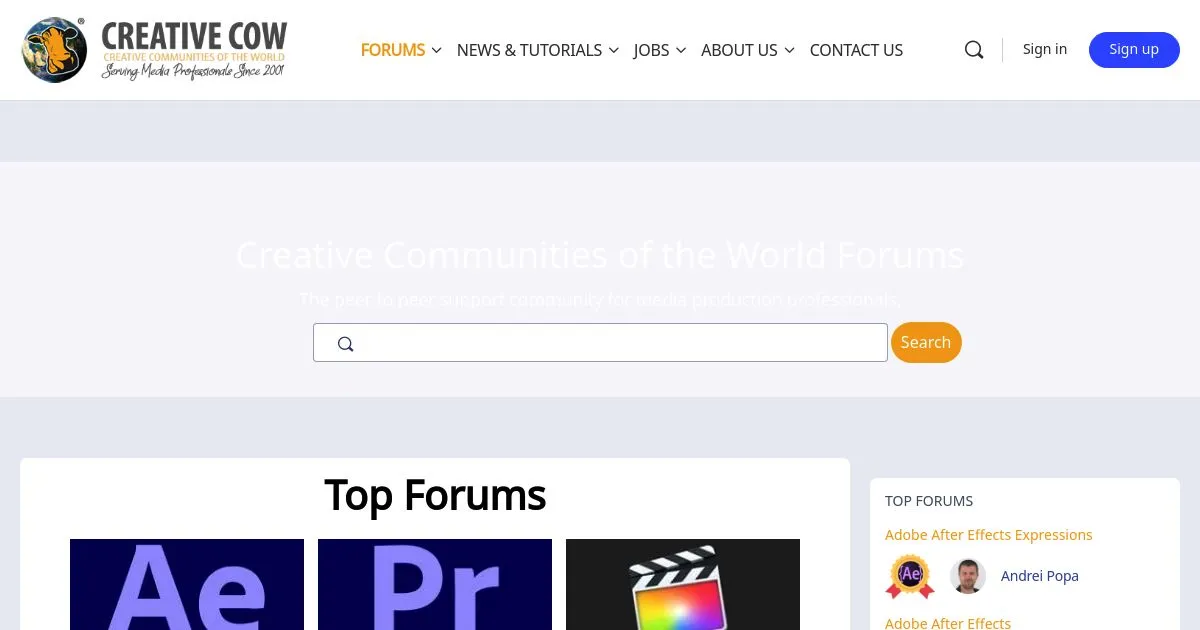
Task: Go to Contact Us page
Action: 856,50
